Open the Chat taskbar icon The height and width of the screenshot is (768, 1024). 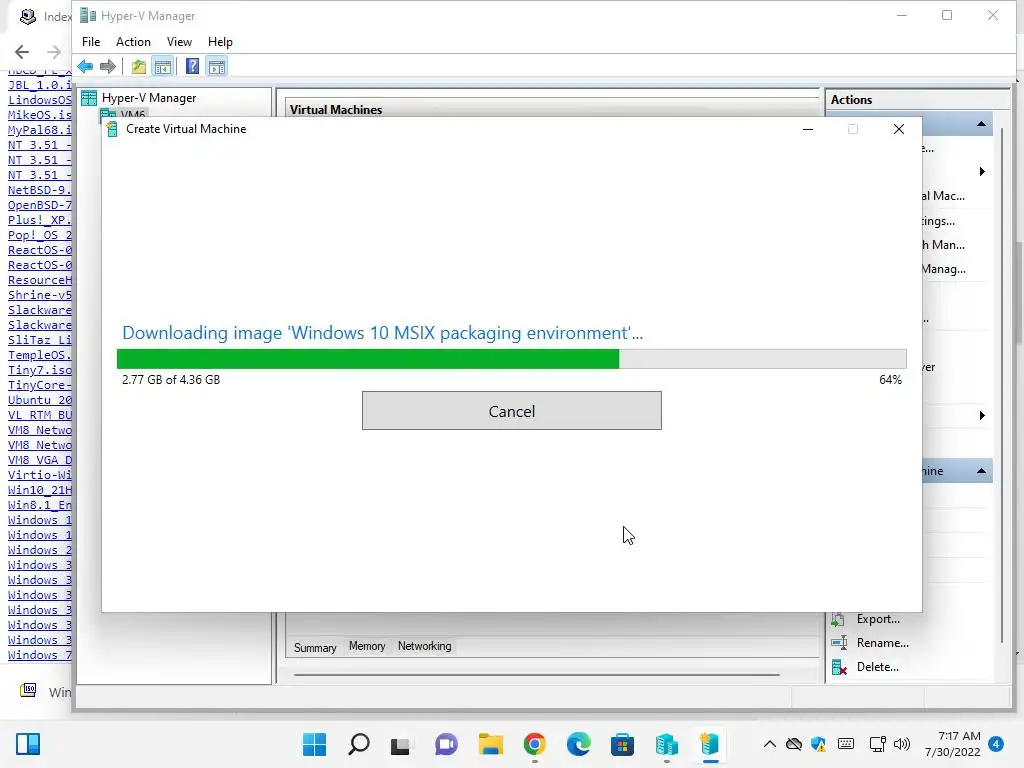click(446, 744)
